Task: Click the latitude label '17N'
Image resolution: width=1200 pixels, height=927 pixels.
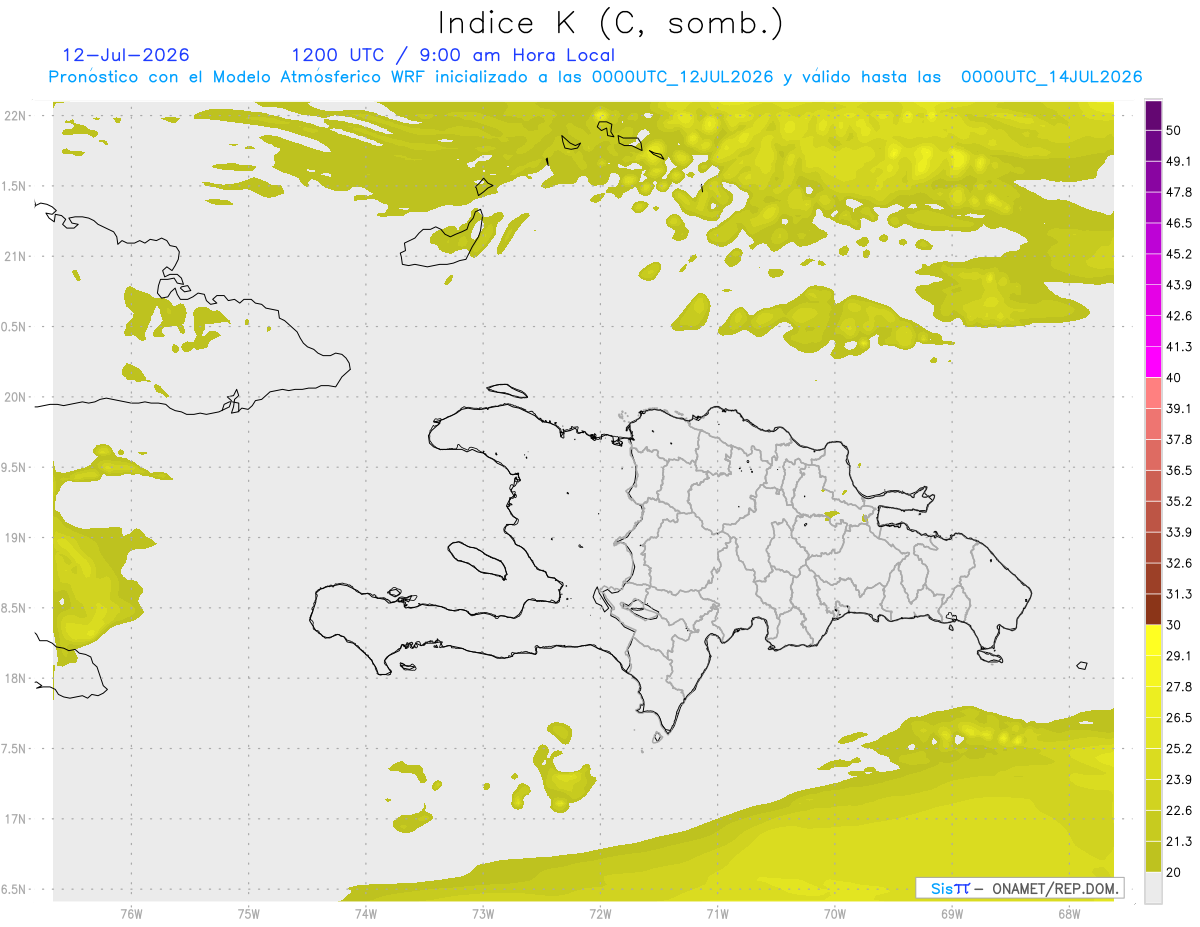Action: tap(17, 819)
